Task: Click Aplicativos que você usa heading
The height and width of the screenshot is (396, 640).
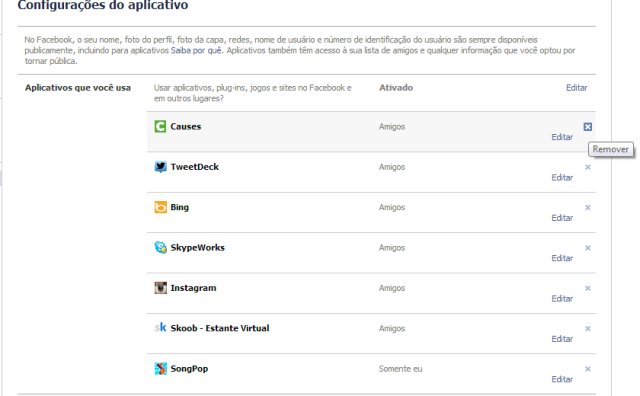Action: coord(78,88)
